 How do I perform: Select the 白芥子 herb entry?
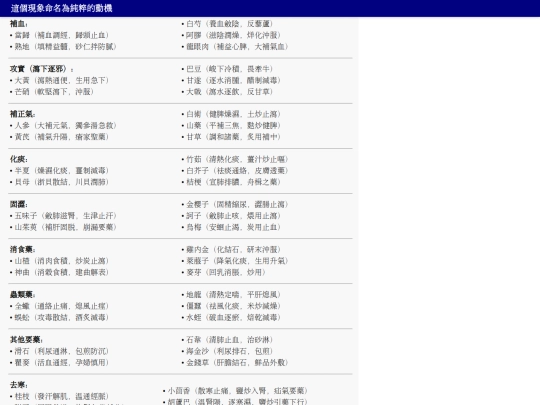[x=235, y=170]
